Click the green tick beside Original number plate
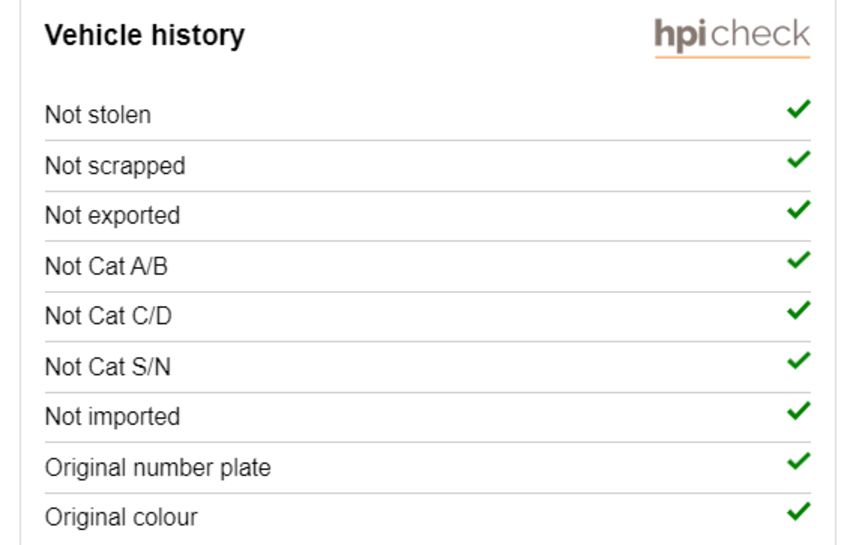 [799, 461]
